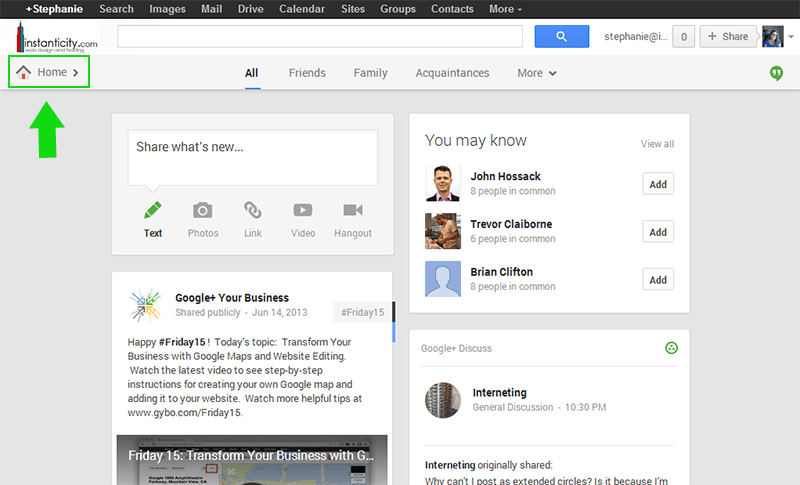Viewport: 800px width, 485px height.
Task: Open the bold #Friday15 link in post
Action: (x=182, y=342)
